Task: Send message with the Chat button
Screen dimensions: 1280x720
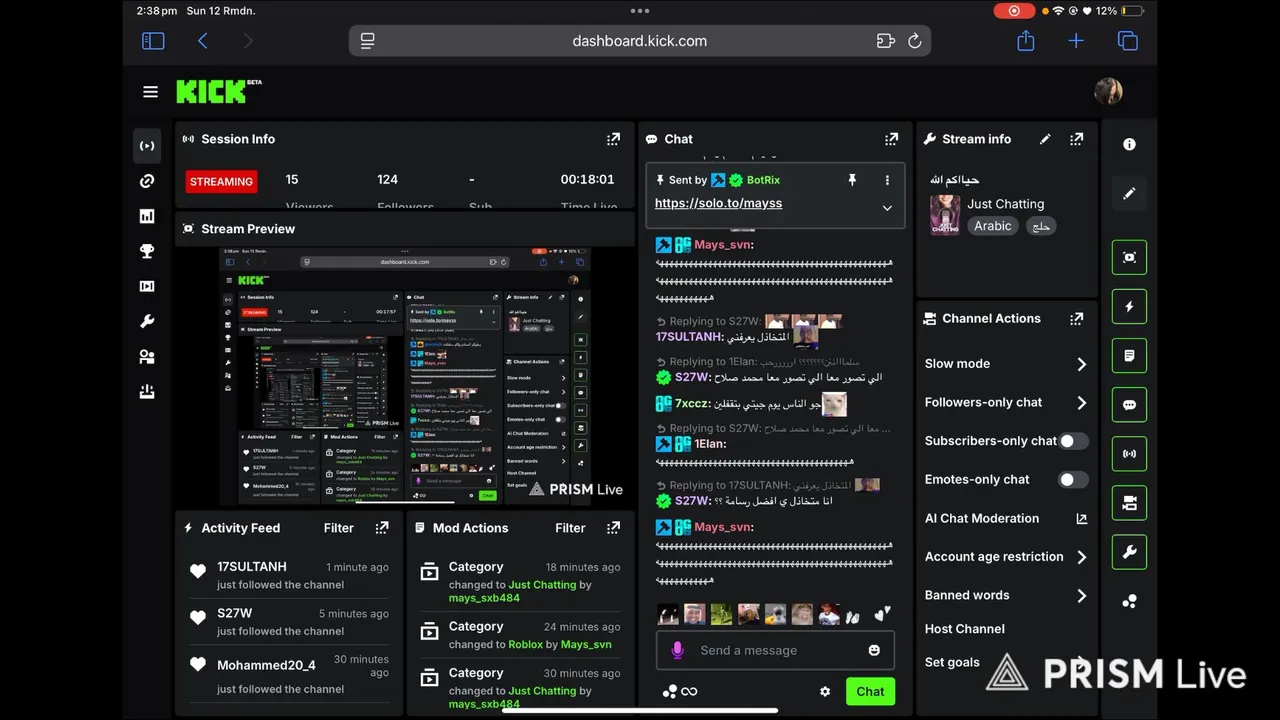Action: (x=870, y=691)
